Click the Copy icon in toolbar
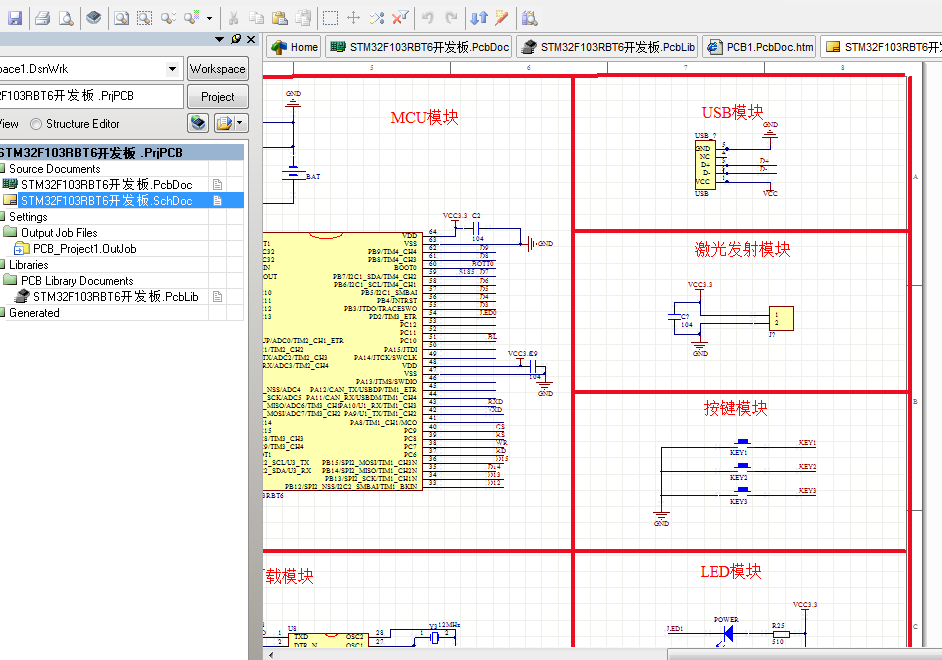This screenshot has width=942, height=660. click(257, 18)
